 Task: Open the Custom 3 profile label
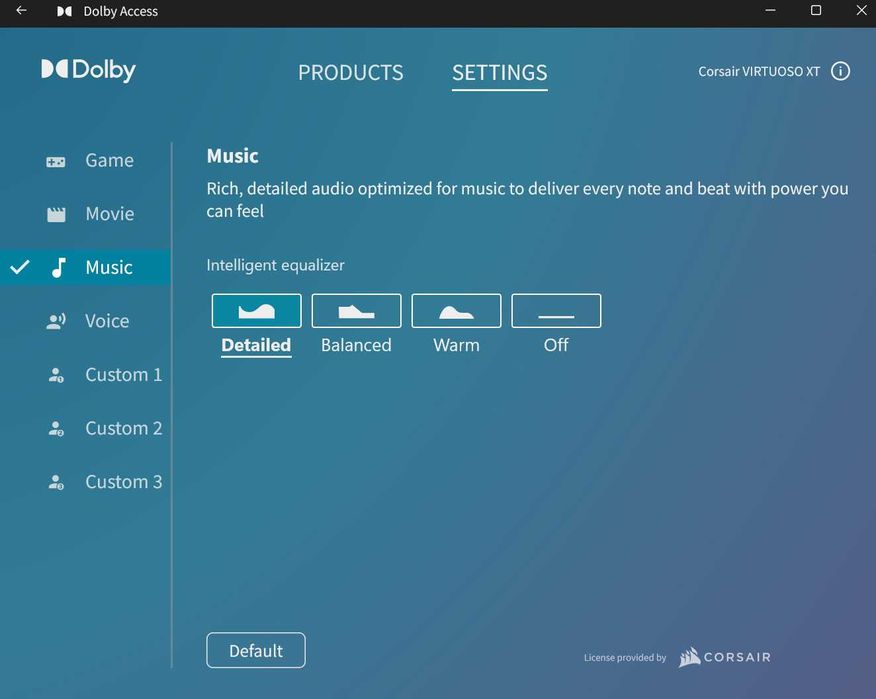pos(123,482)
